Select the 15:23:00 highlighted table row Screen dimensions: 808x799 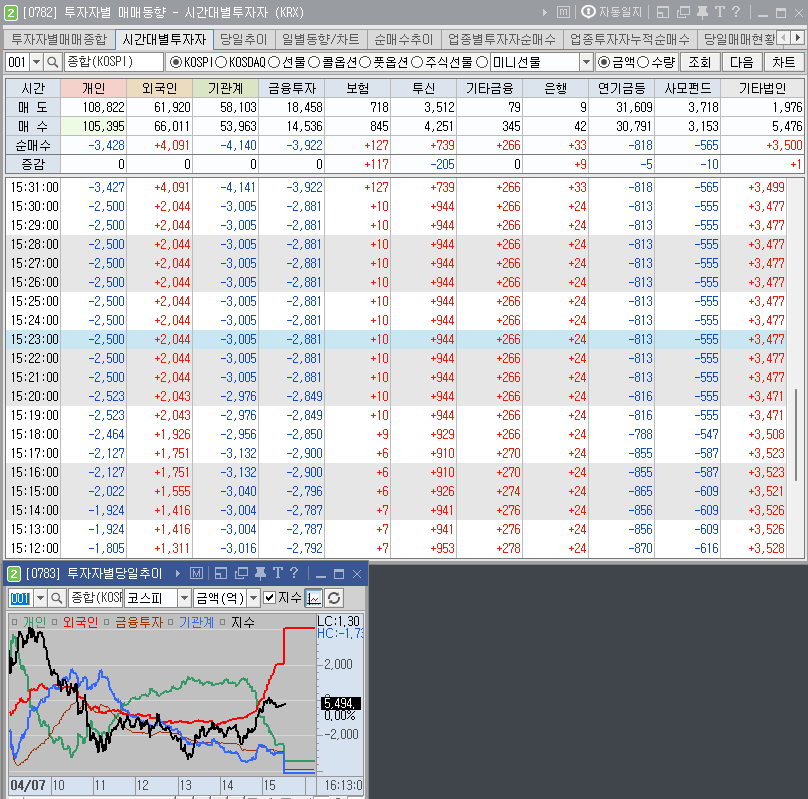399,339
